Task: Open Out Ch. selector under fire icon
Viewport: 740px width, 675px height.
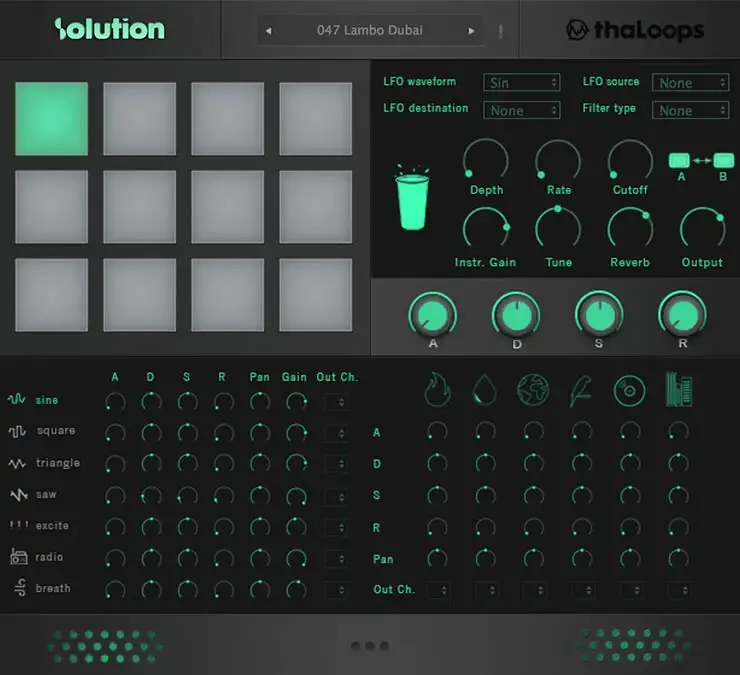Action: coord(438,590)
